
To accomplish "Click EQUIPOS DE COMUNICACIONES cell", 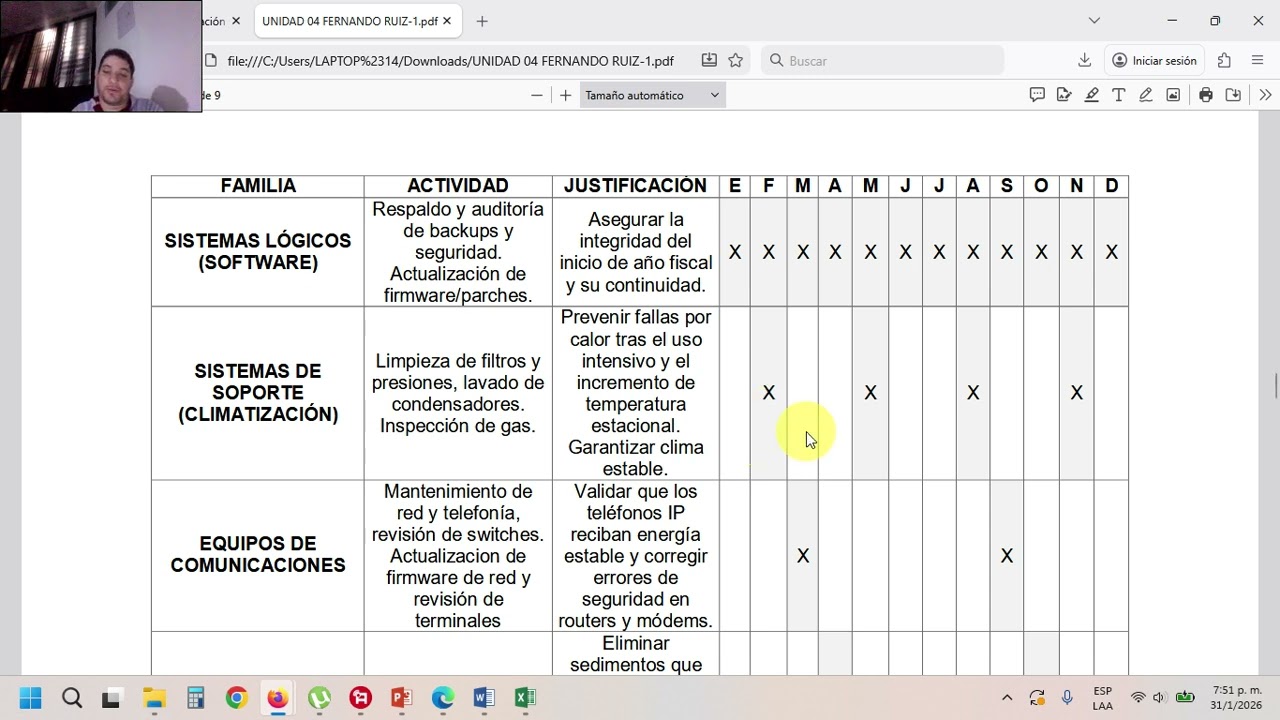I will pos(258,555).
